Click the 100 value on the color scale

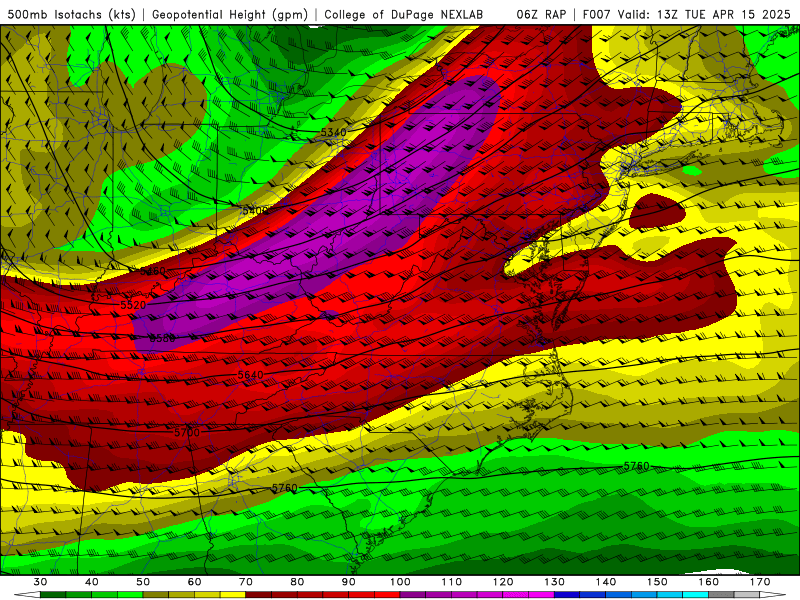401,582
